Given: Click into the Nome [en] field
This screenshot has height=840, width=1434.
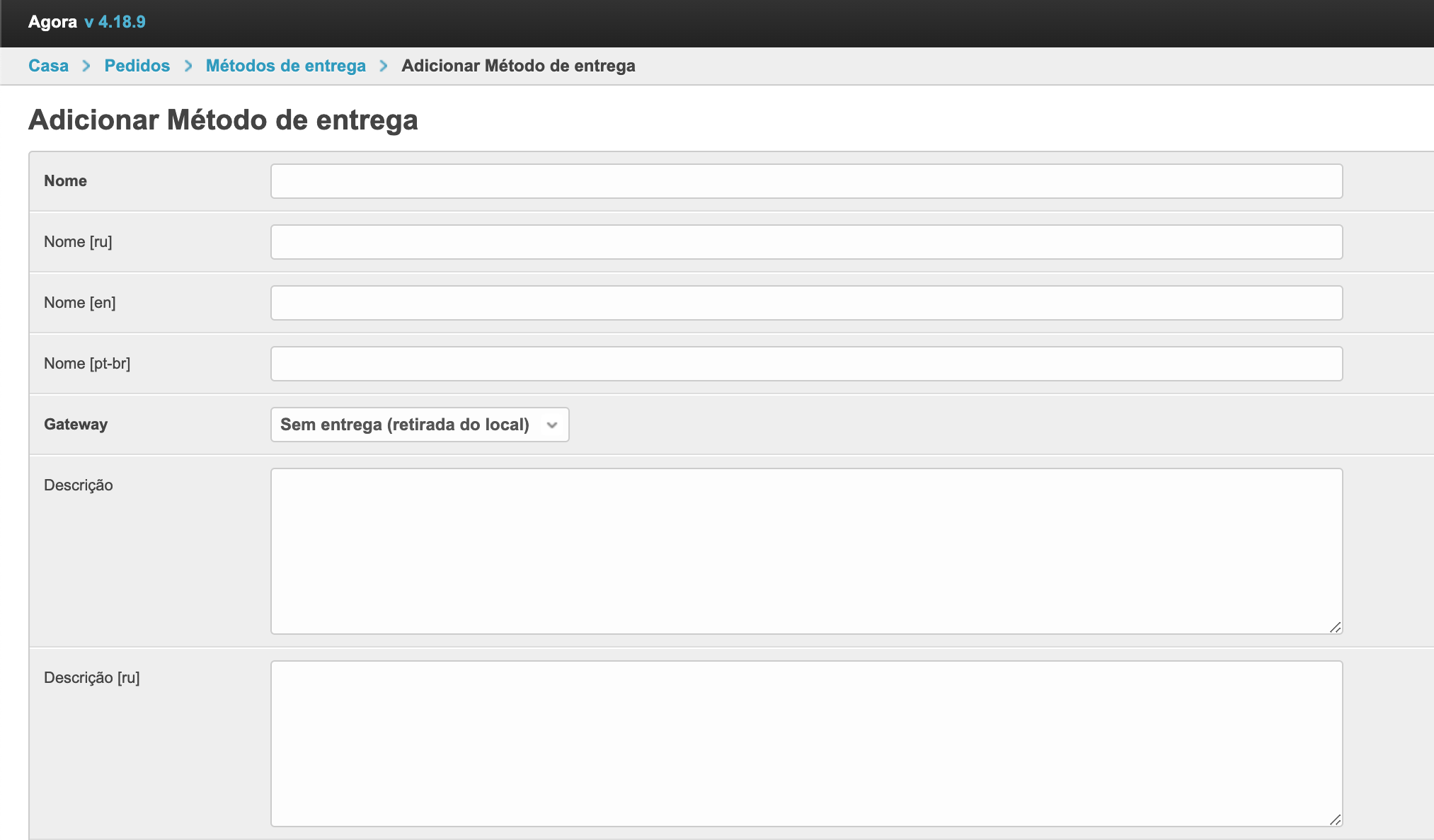Looking at the screenshot, I should point(806,303).
